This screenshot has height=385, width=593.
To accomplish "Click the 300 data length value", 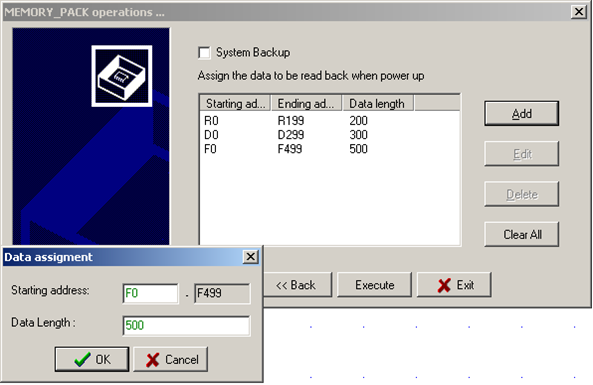I will [358, 135].
